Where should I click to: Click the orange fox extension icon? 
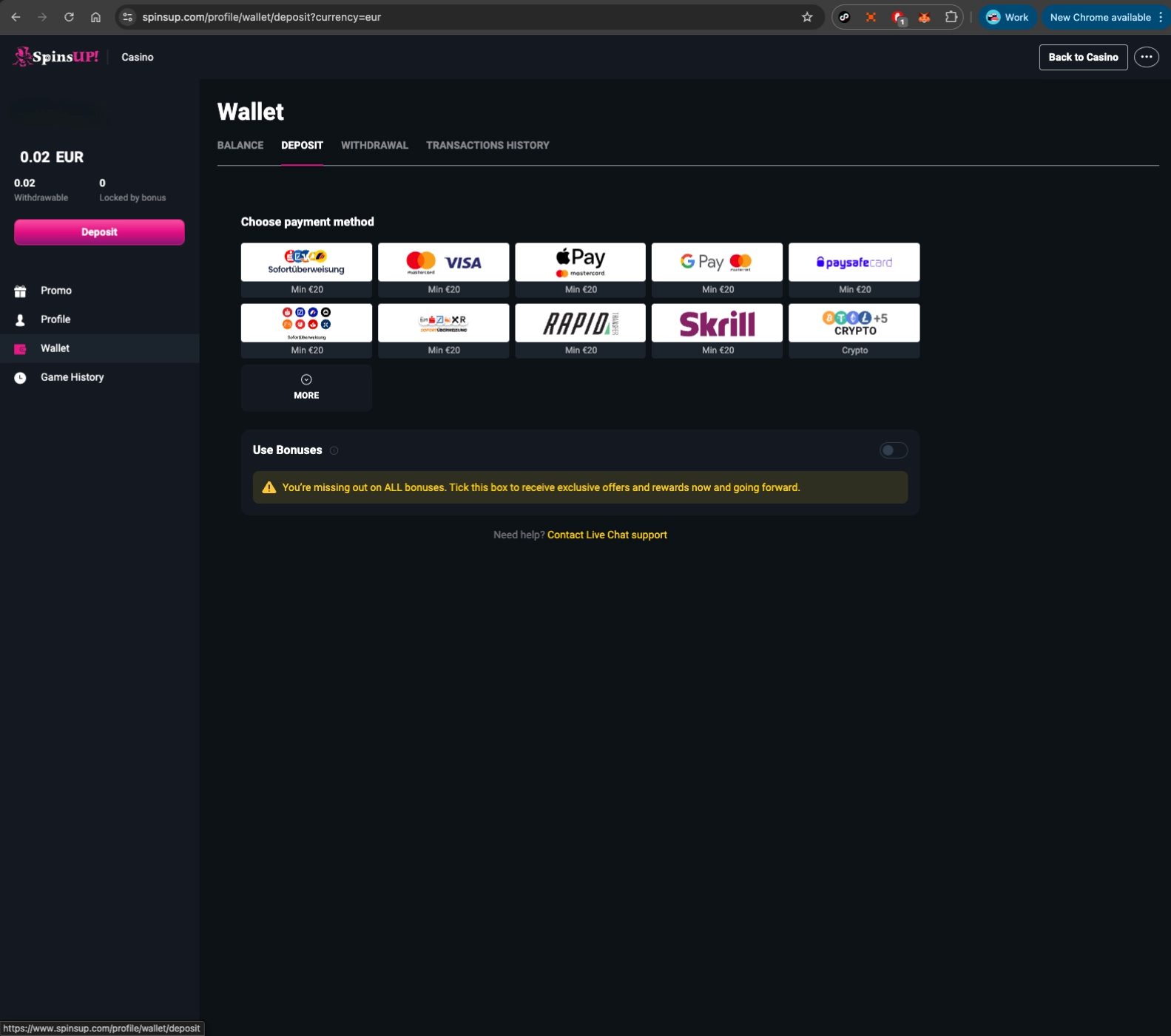[925, 17]
